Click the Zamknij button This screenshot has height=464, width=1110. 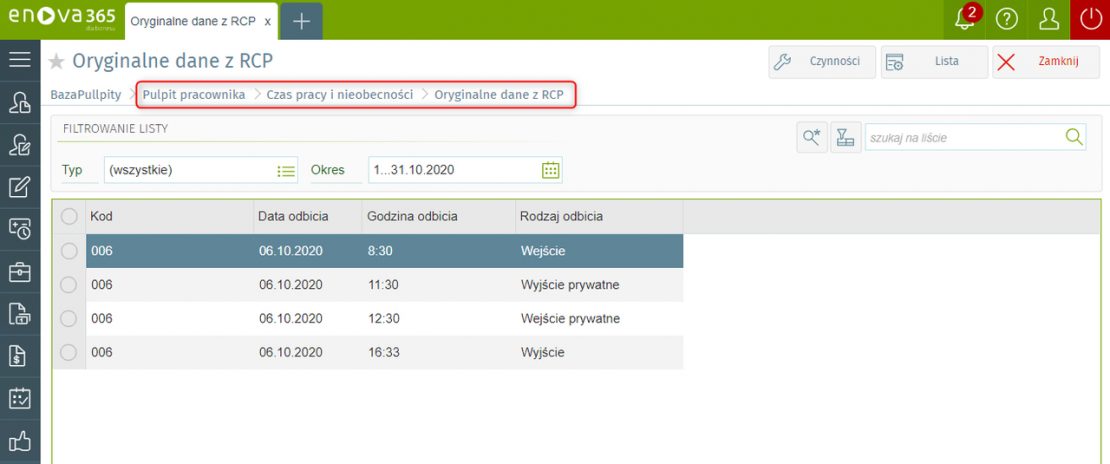coord(1045,62)
